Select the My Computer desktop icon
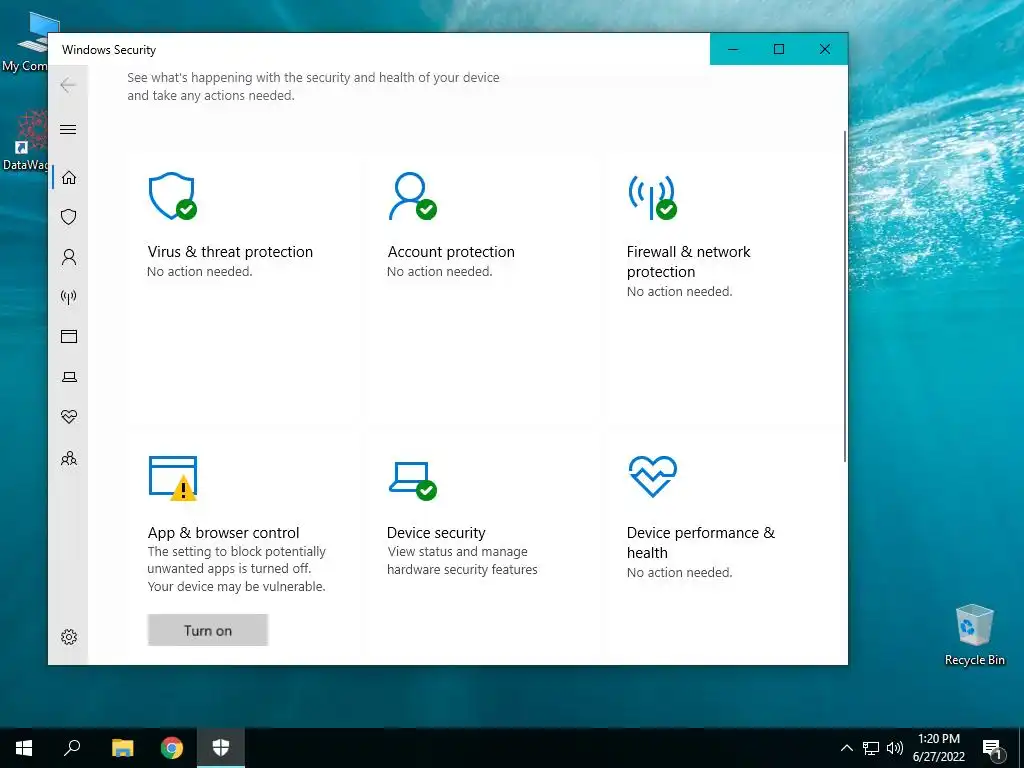 (x=24, y=42)
